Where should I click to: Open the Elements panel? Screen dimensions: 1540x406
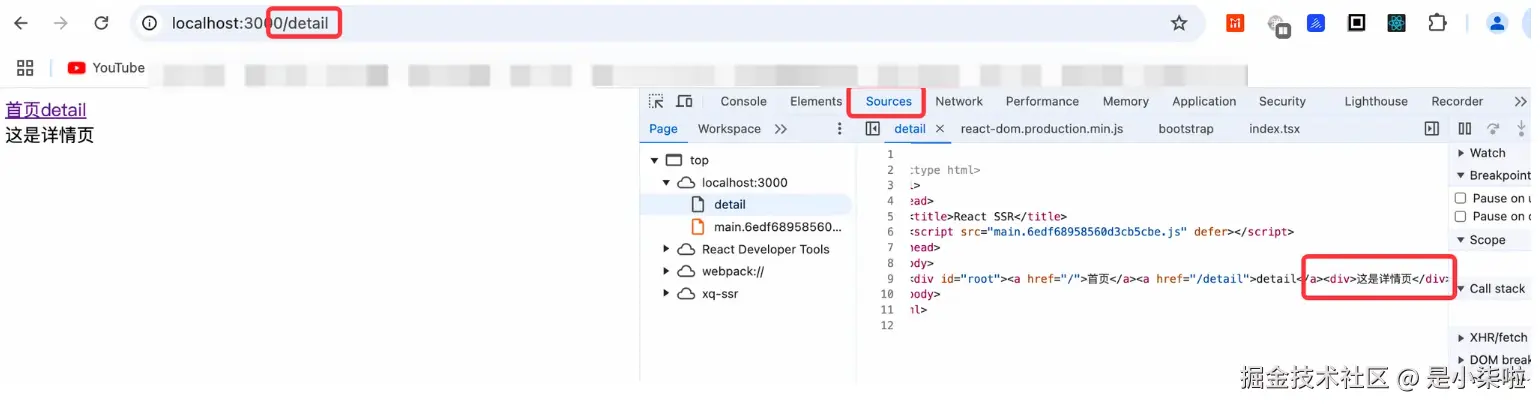(816, 101)
